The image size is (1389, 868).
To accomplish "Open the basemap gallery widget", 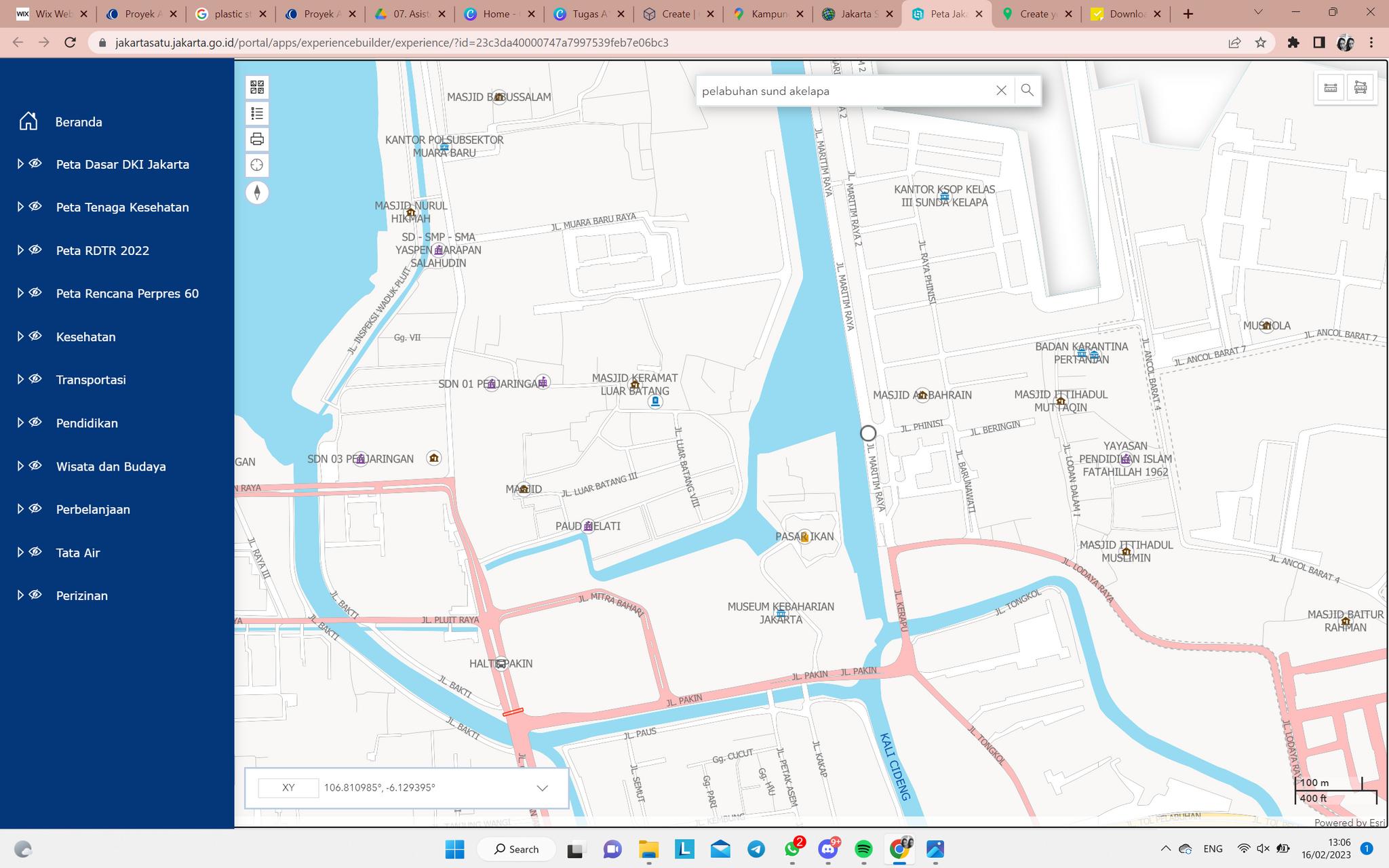I will tap(257, 87).
